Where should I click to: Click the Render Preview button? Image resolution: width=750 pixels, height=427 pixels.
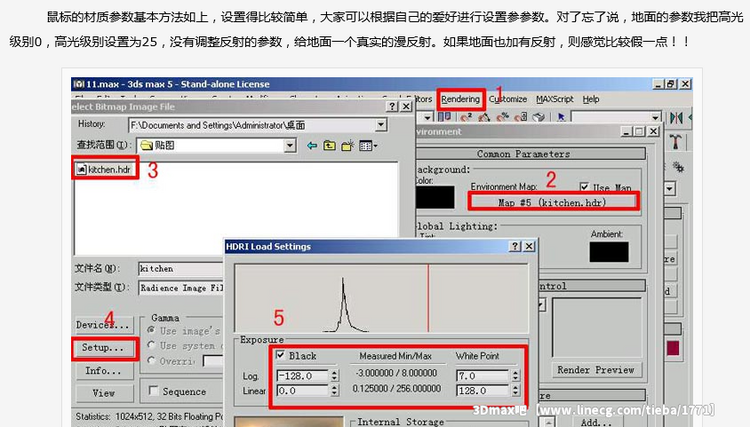click(596, 370)
